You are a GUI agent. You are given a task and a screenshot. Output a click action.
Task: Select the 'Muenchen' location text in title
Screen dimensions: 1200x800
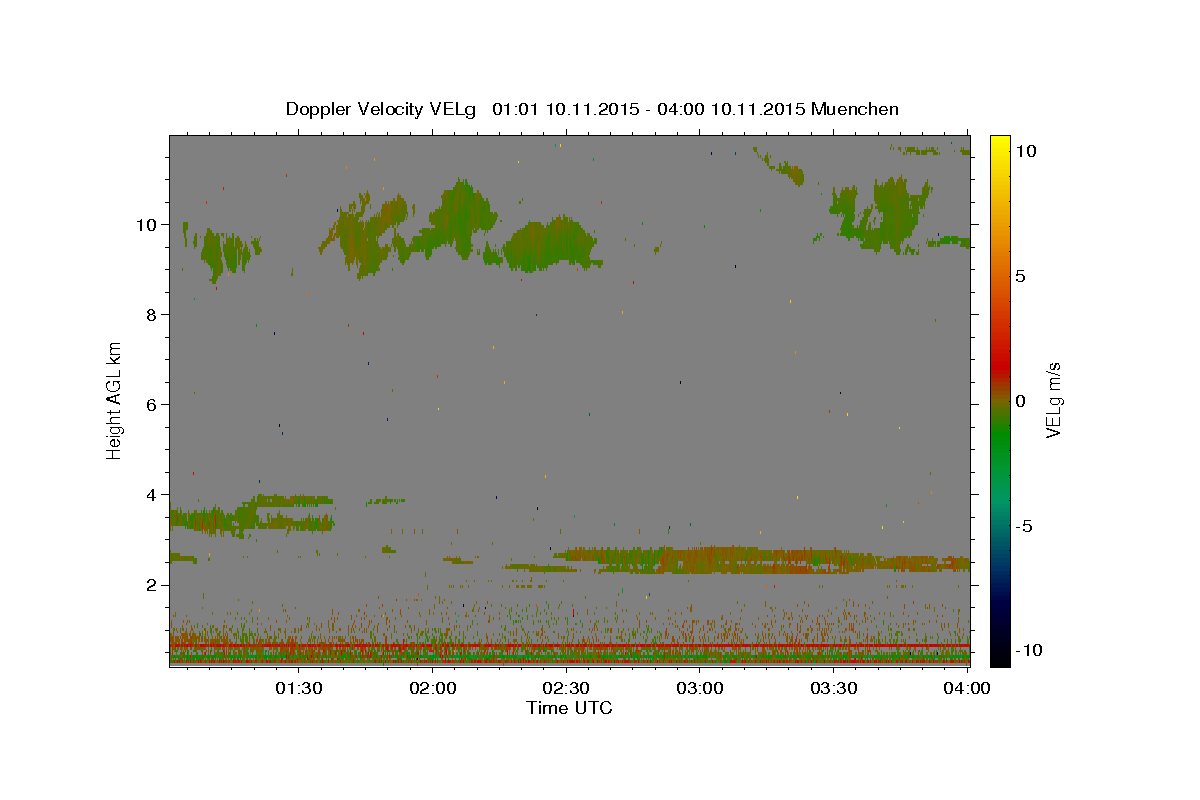(855, 109)
